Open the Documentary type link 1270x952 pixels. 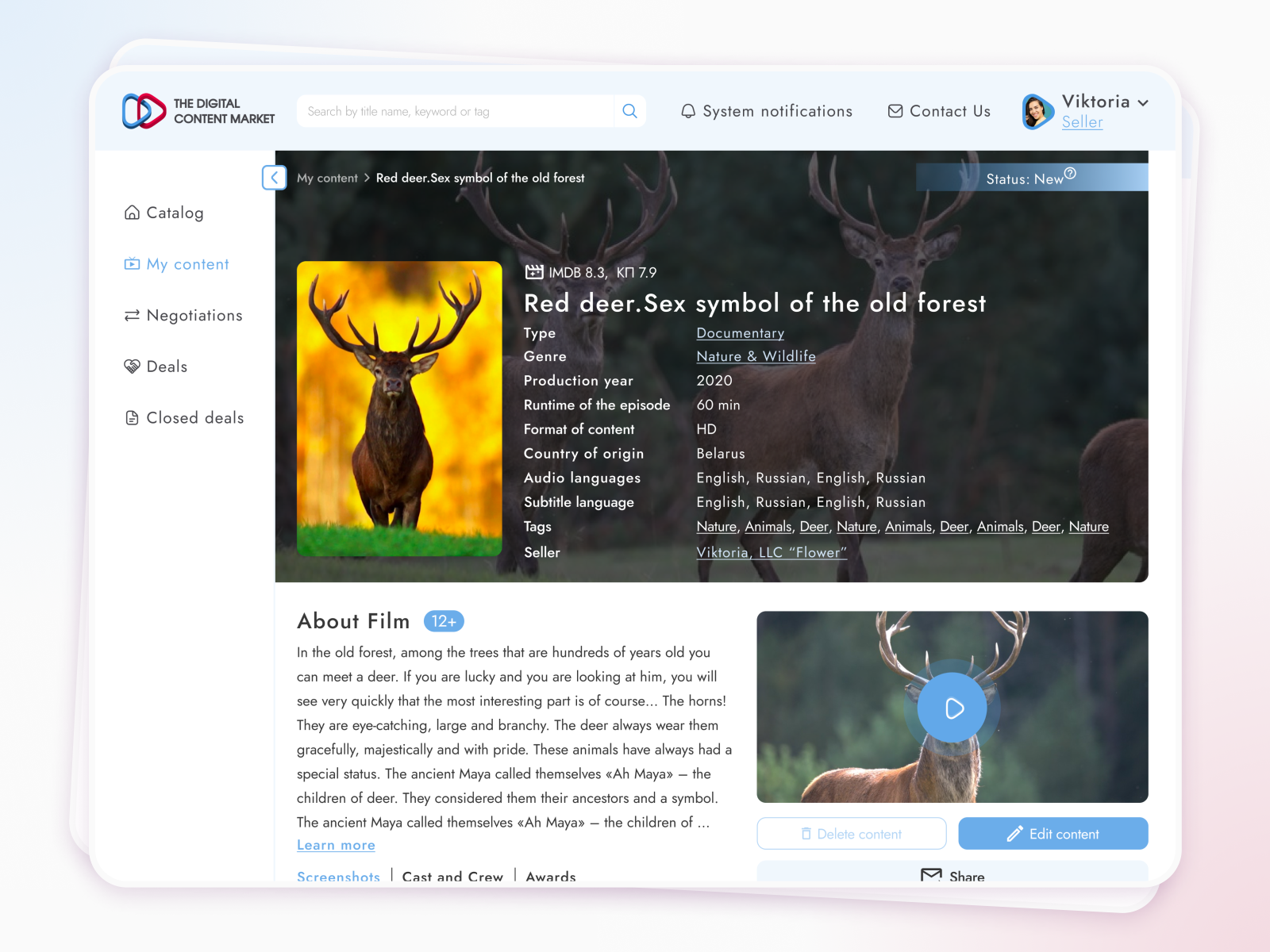point(740,333)
